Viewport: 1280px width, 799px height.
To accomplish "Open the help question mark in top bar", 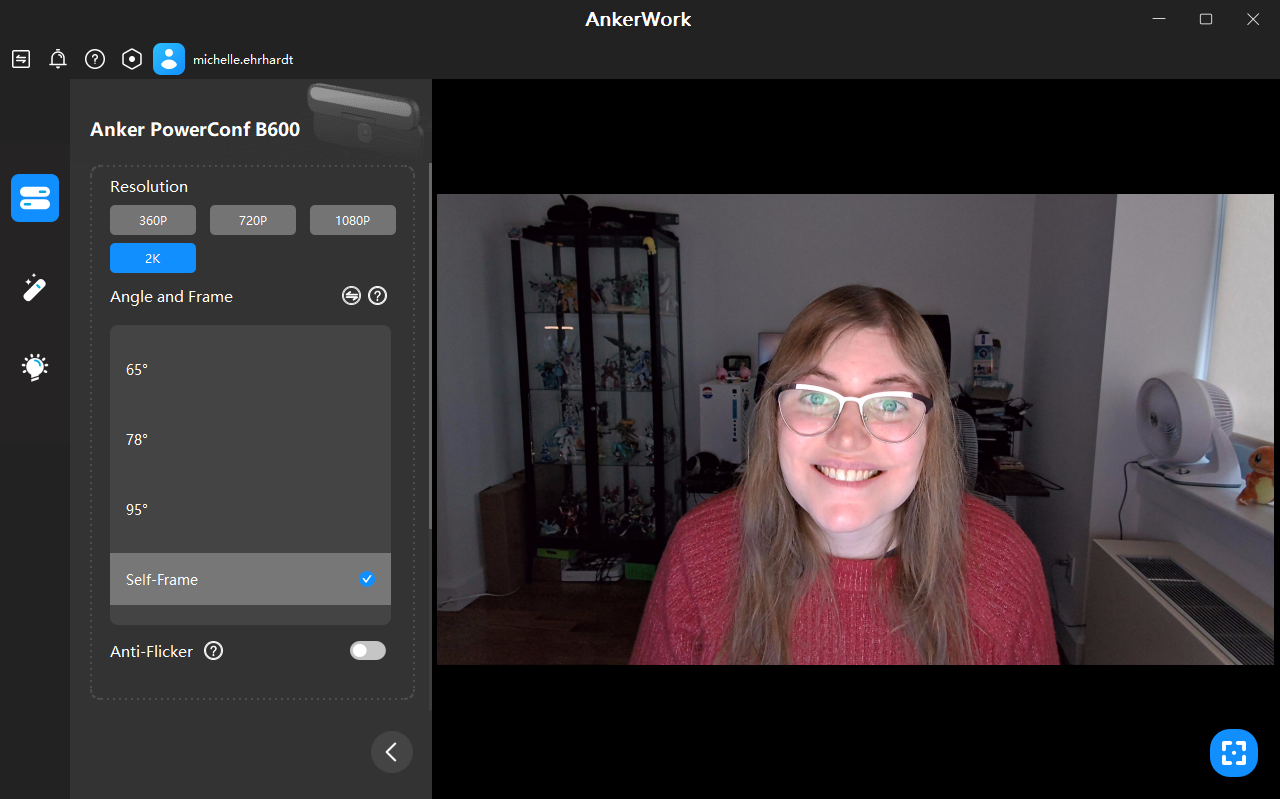I will [x=95, y=59].
